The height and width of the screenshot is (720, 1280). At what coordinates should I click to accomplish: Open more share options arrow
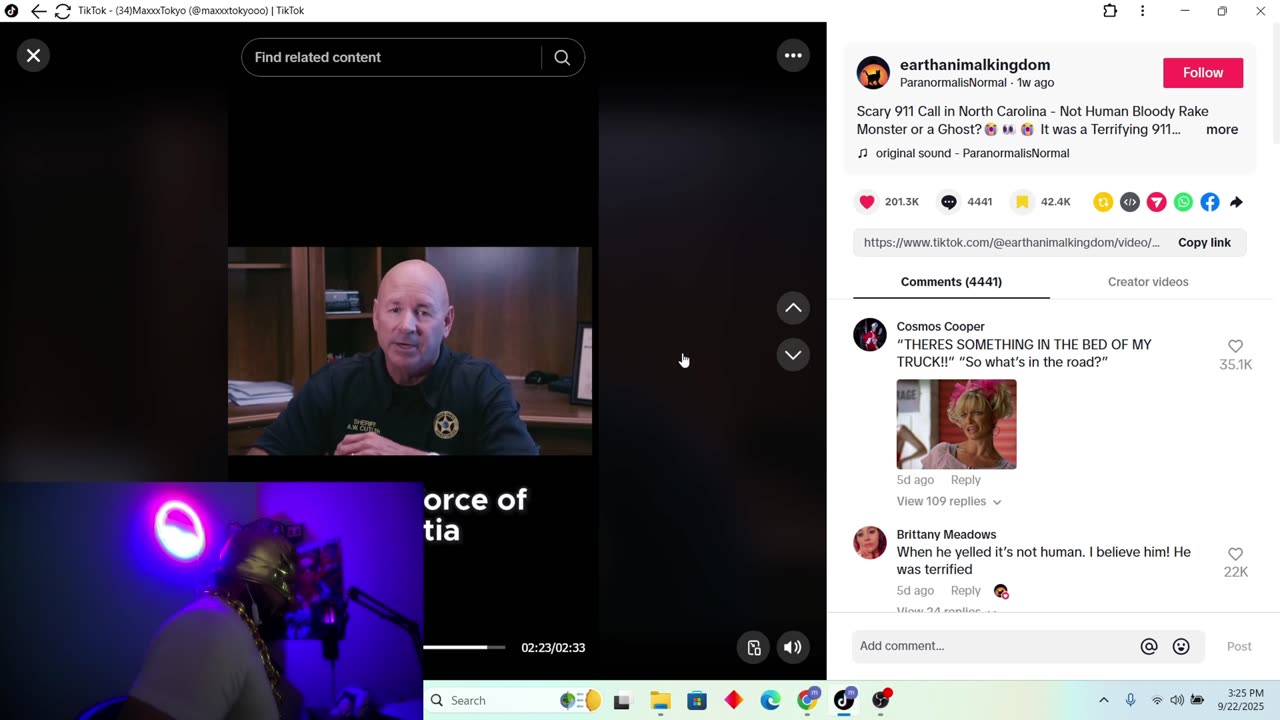pyautogui.click(x=1236, y=202)
